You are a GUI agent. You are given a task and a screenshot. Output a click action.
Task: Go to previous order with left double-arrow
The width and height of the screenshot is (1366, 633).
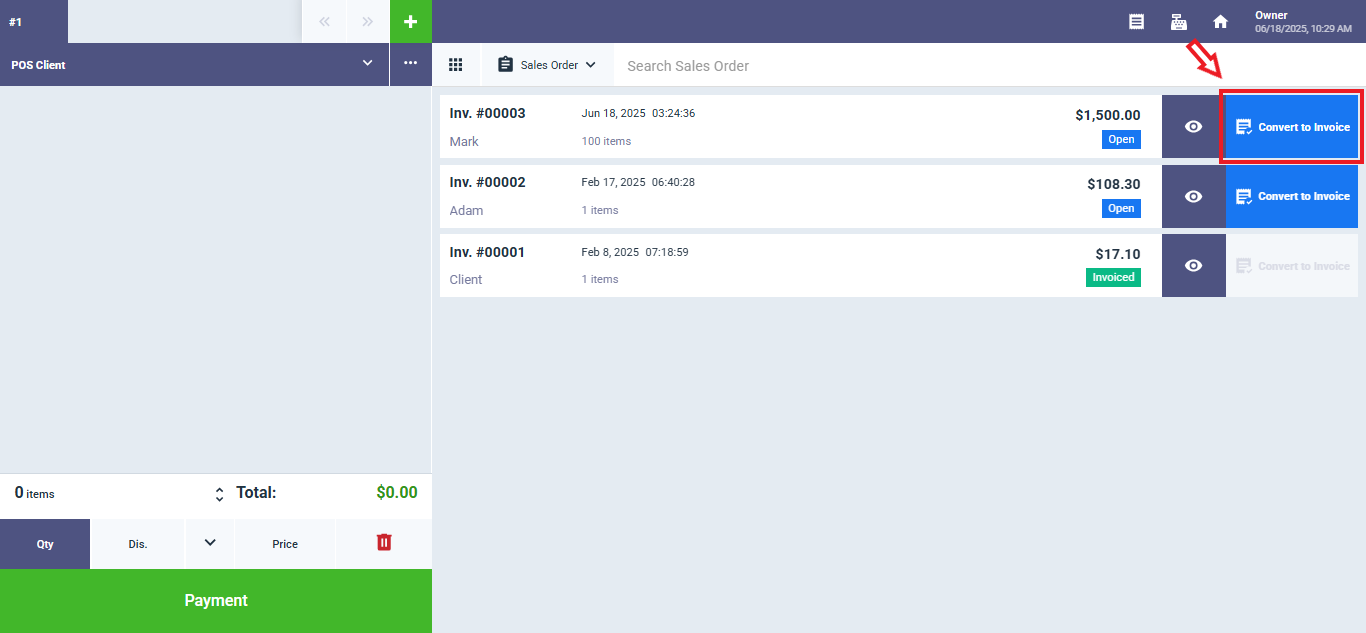pos(324,21)
